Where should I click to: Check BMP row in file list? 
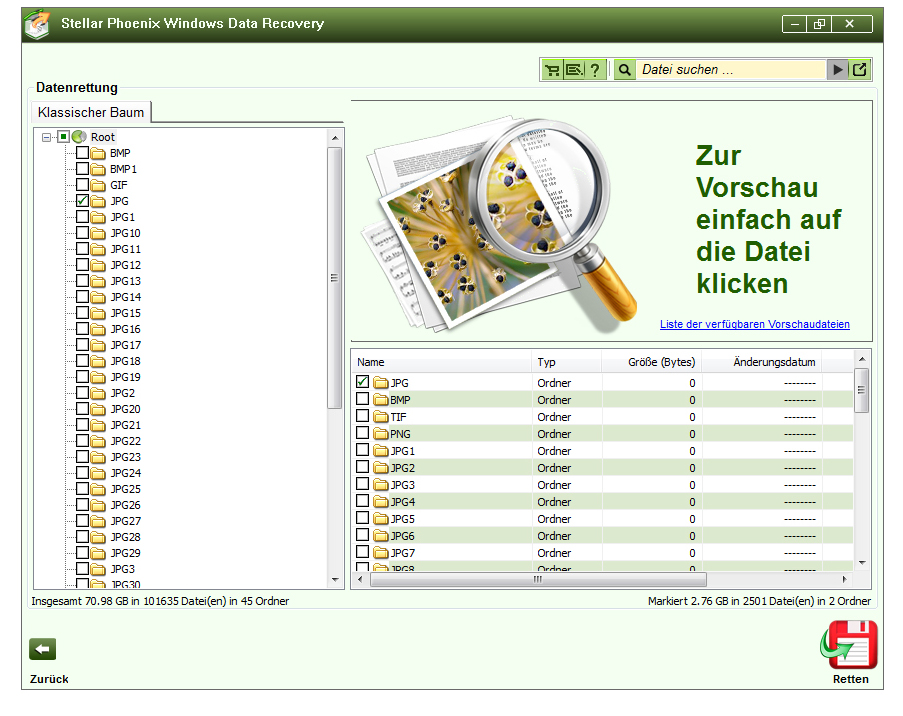click(x=362, y=399)
